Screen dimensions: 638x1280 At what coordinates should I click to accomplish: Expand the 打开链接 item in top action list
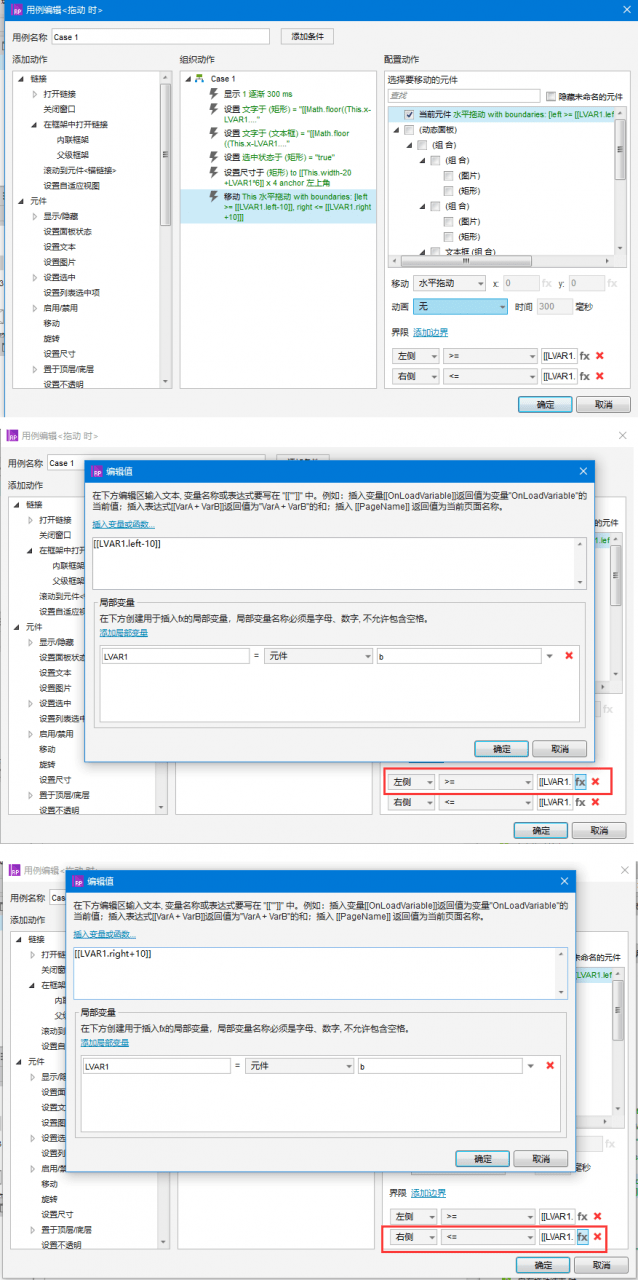[34, 93]
